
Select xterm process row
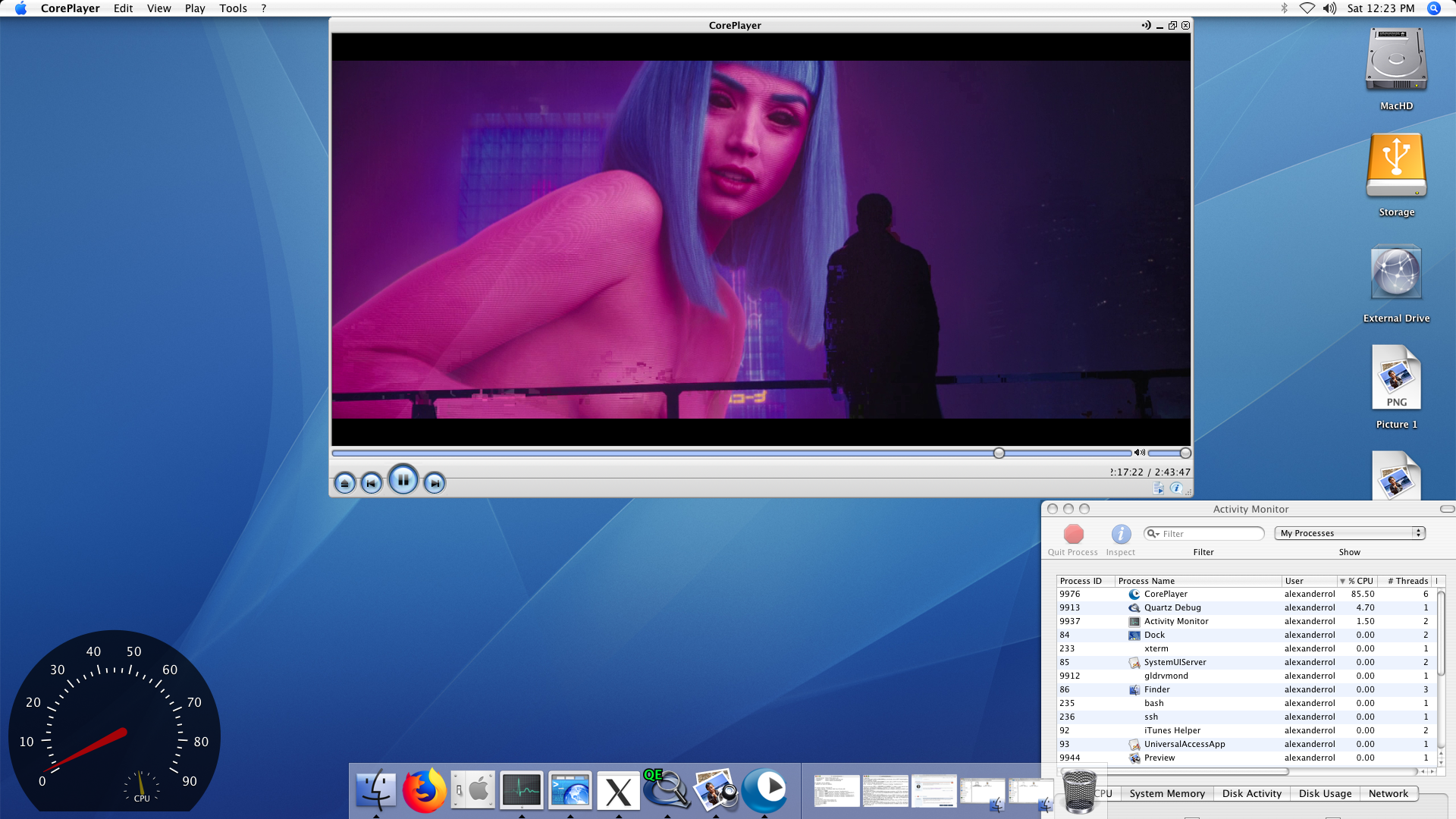click(1245, 648)
